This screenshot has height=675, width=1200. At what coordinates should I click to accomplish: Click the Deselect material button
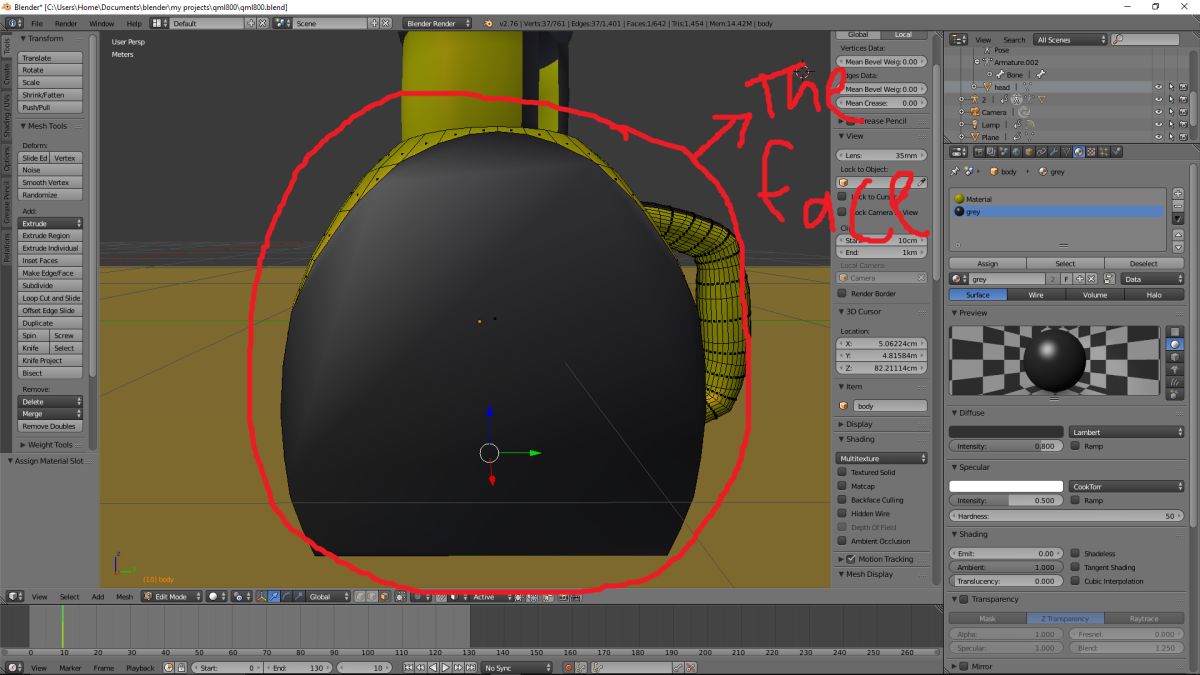(x=1144, y=264)
